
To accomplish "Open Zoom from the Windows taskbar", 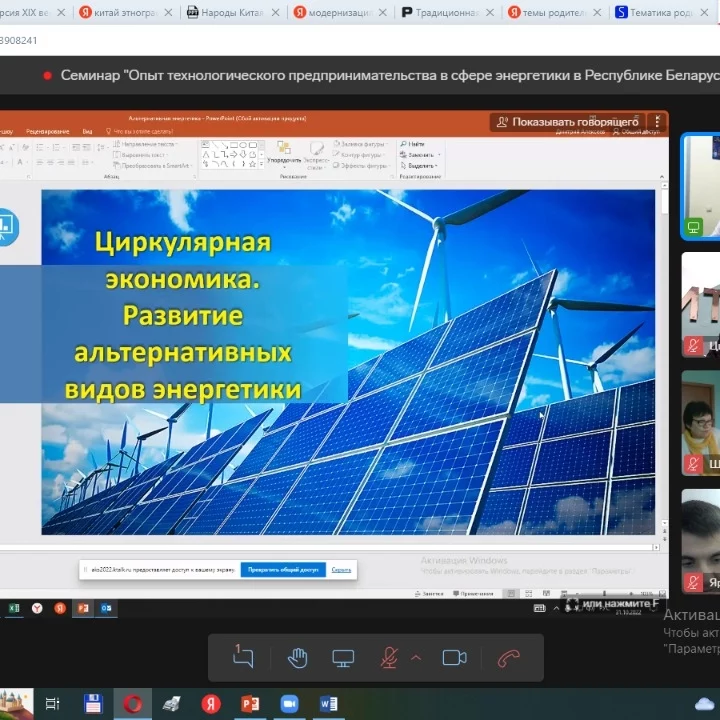I will tap(290, 703).
